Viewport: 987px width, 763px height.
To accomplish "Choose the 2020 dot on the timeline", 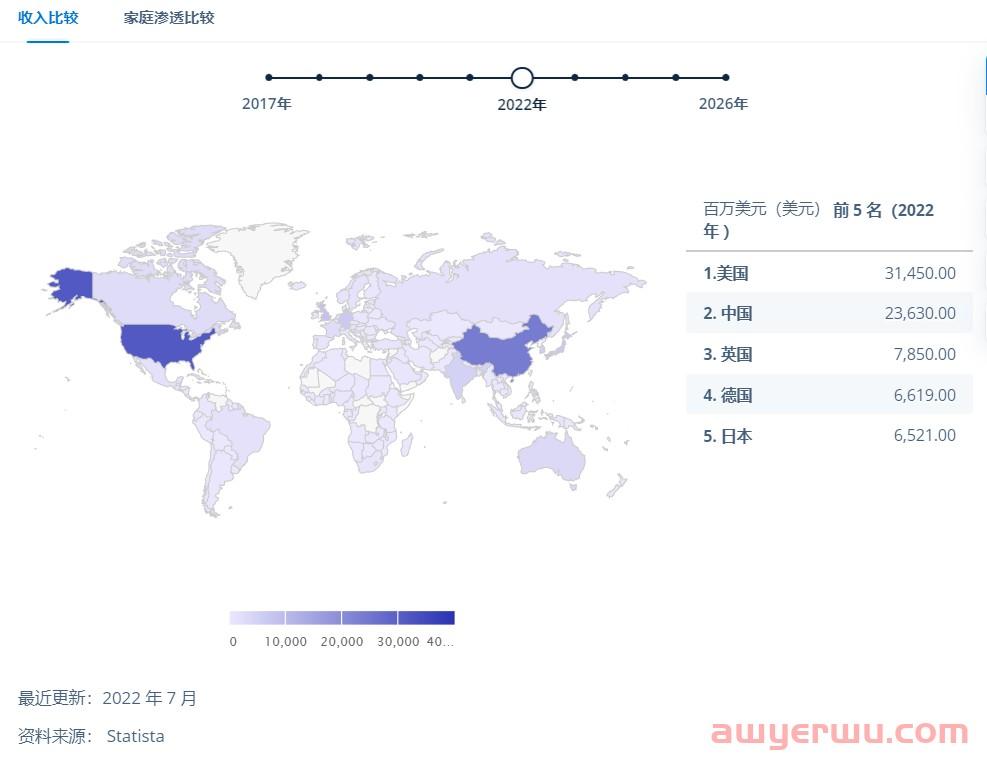I will (x=420, y=77).
